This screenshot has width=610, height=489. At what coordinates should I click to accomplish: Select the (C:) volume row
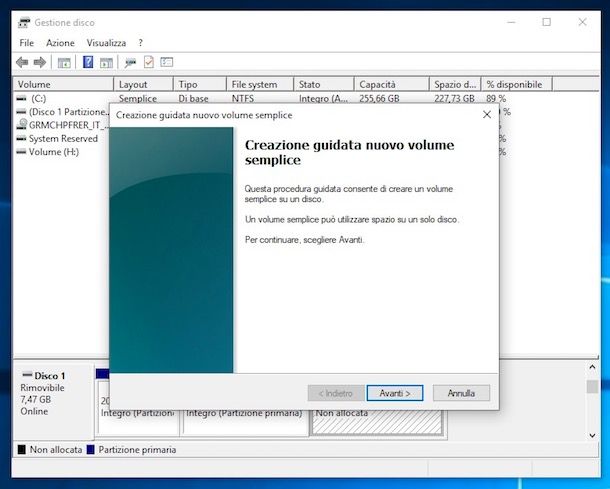(x=38, y=99)
